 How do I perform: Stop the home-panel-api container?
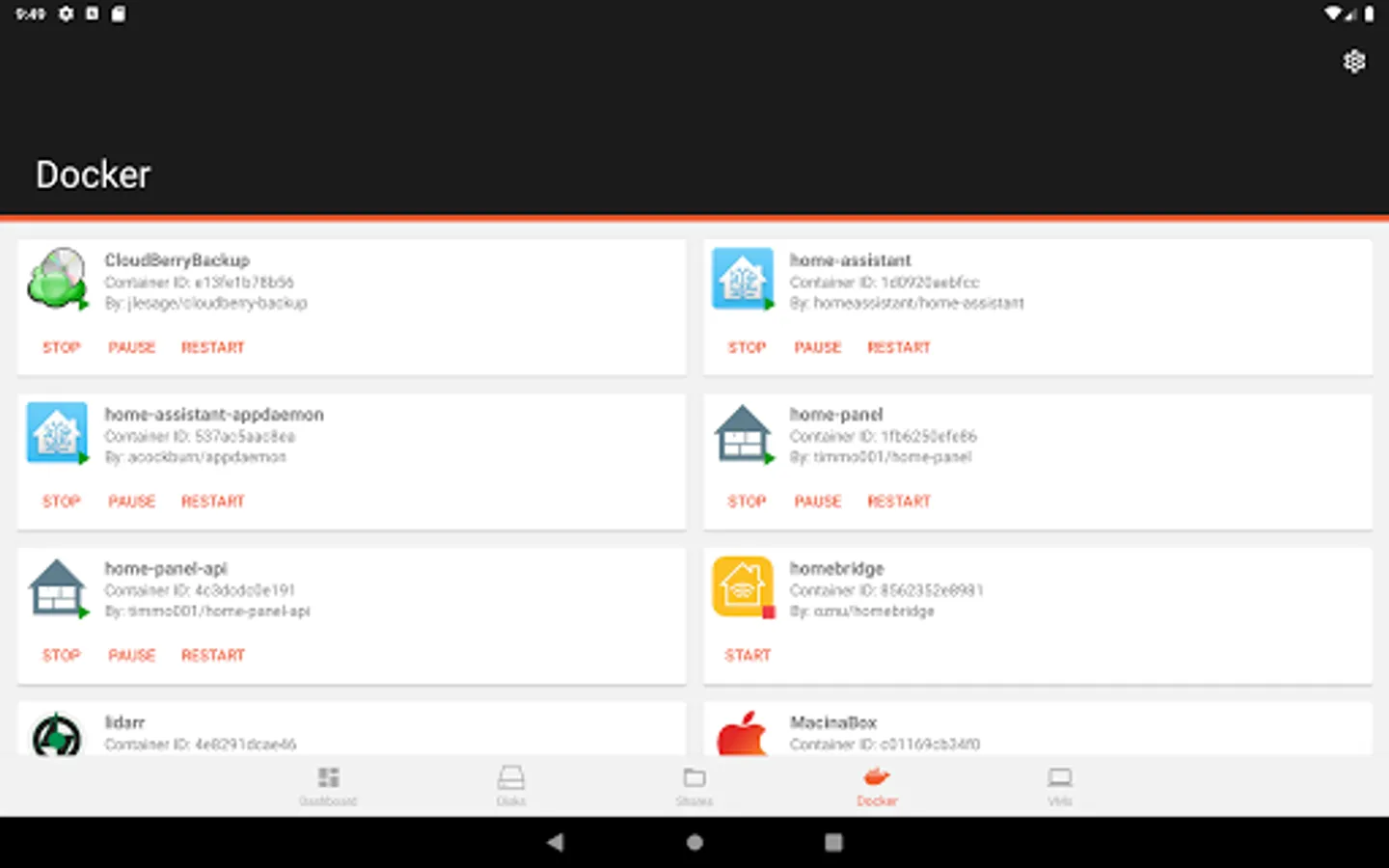coord(62,655)
